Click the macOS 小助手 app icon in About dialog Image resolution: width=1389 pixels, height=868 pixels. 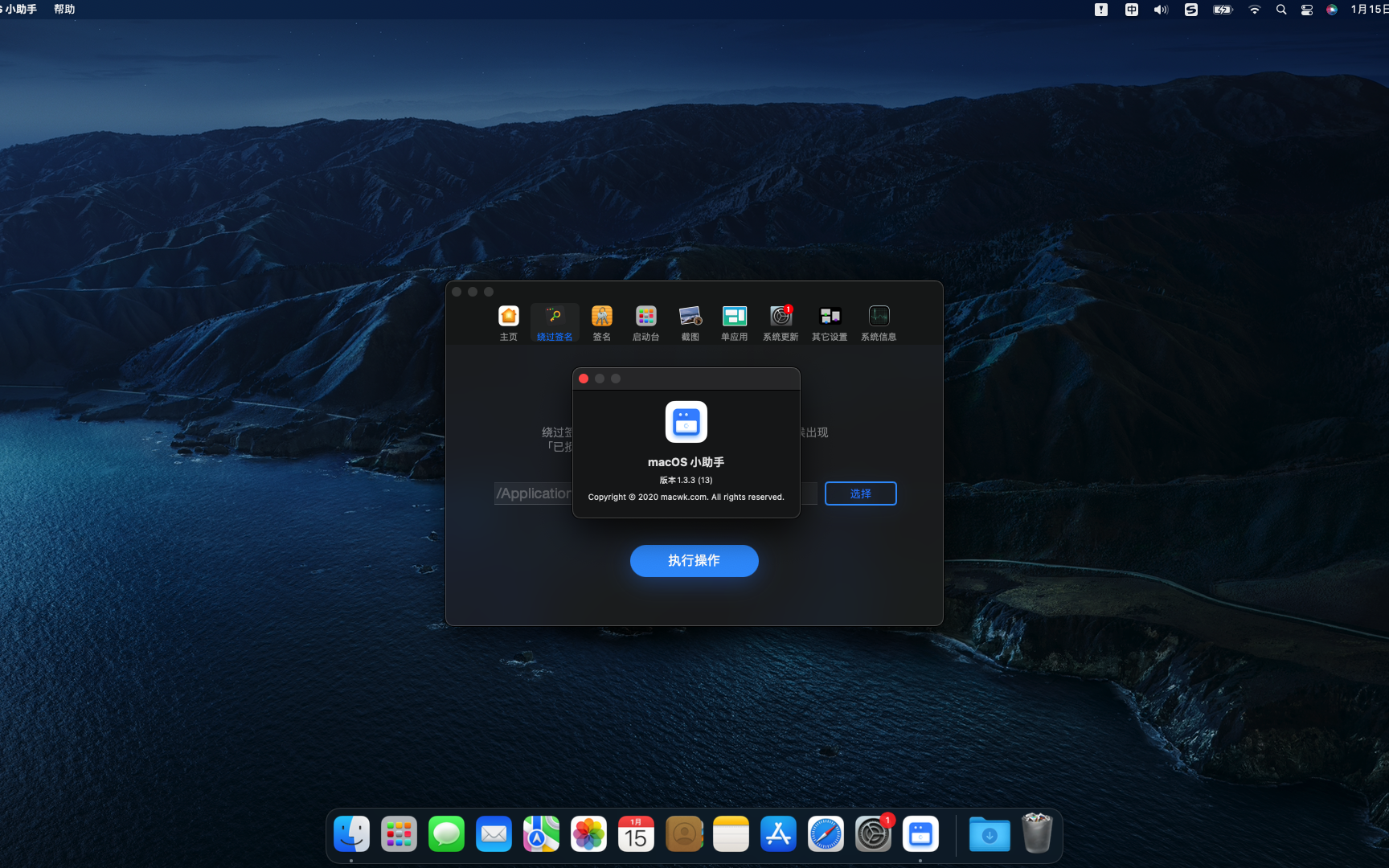686,422
